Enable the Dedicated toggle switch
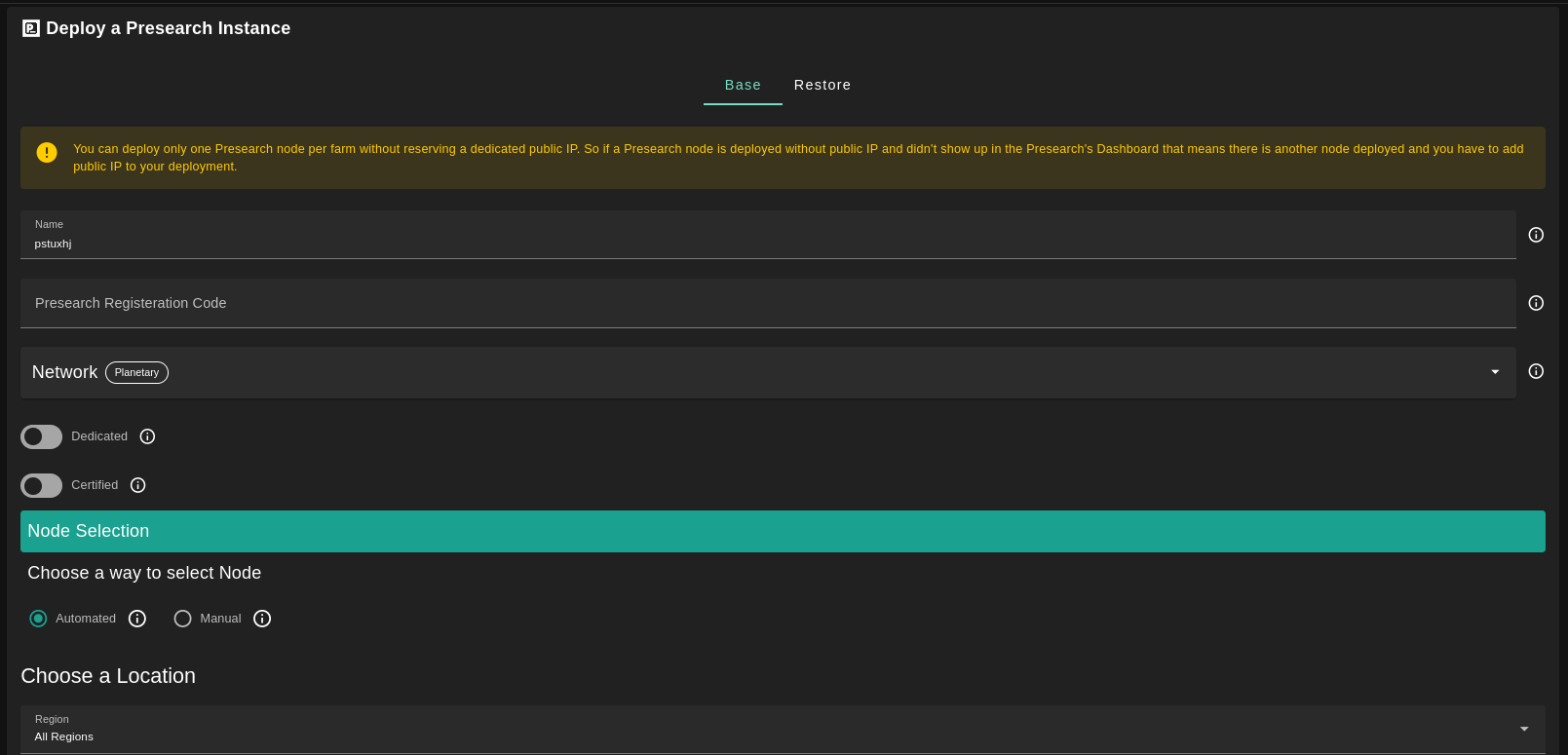 (x=41, y=436)
